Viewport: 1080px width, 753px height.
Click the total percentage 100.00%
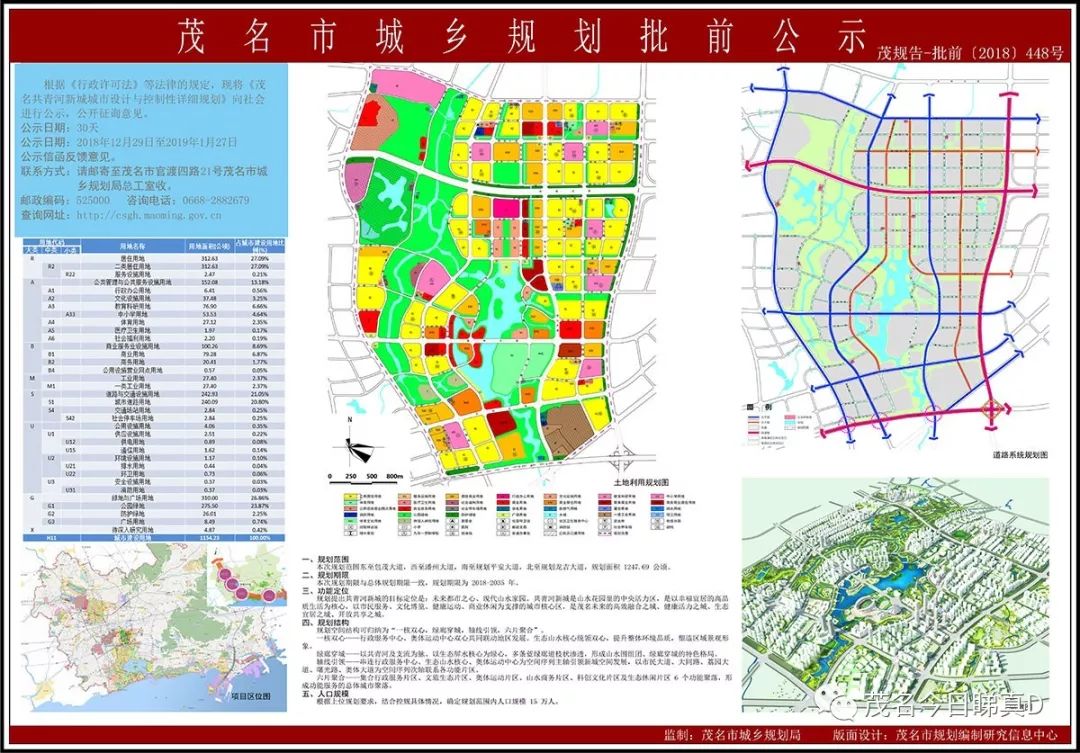coord(260,537)
